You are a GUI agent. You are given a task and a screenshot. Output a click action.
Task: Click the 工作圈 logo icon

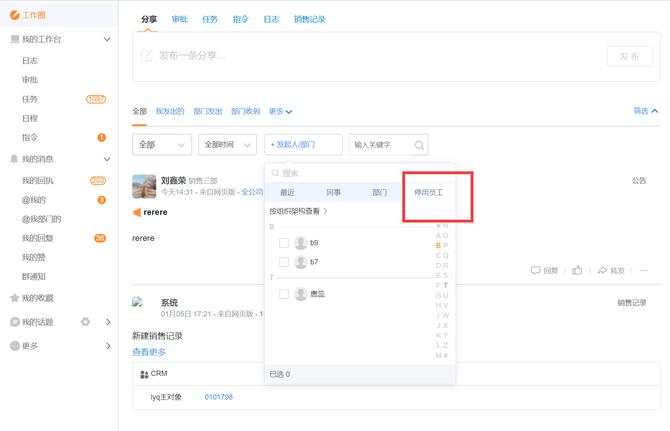click(x=15, y=16)
